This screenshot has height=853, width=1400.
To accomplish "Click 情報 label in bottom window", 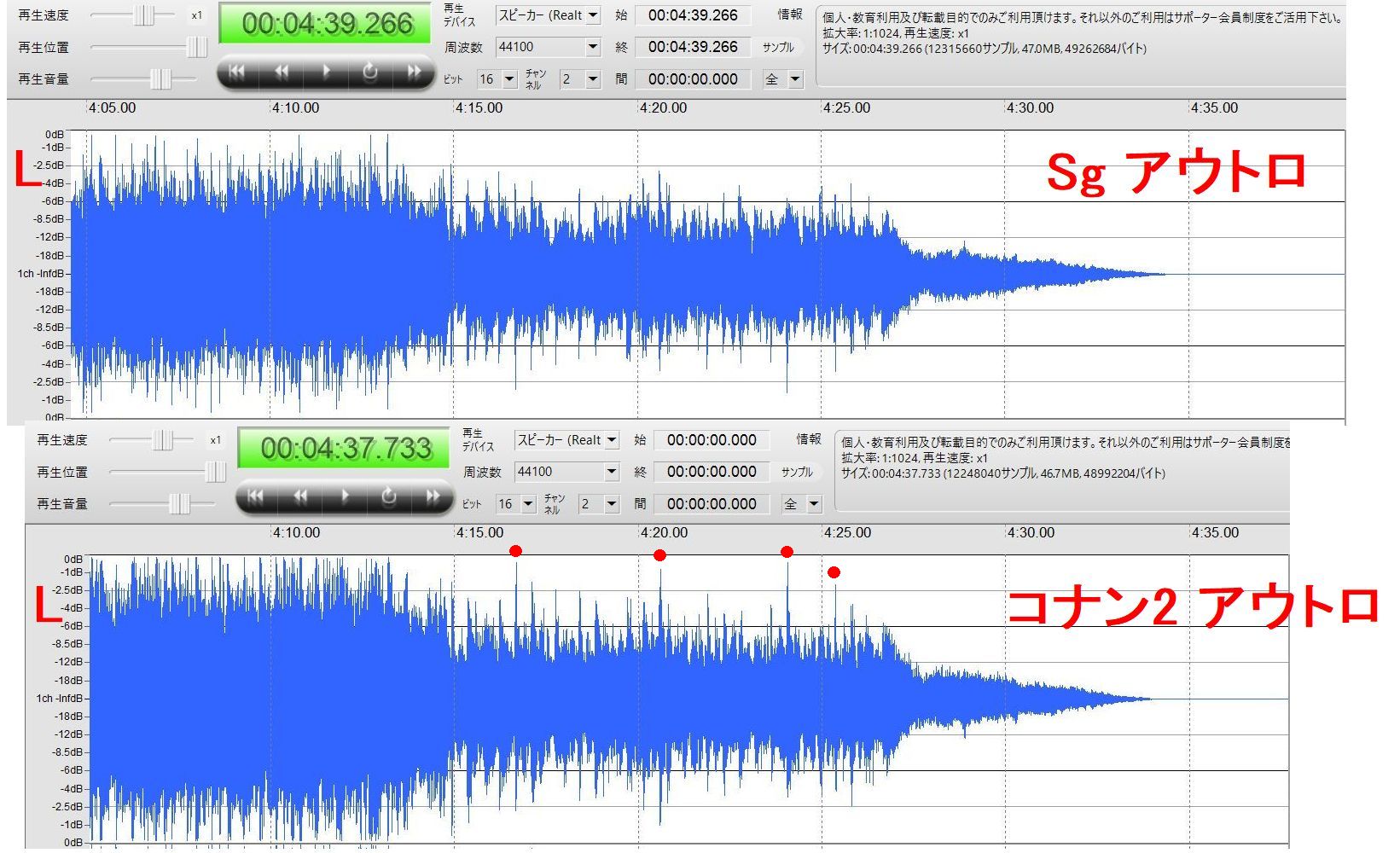I will pos(809,439).
